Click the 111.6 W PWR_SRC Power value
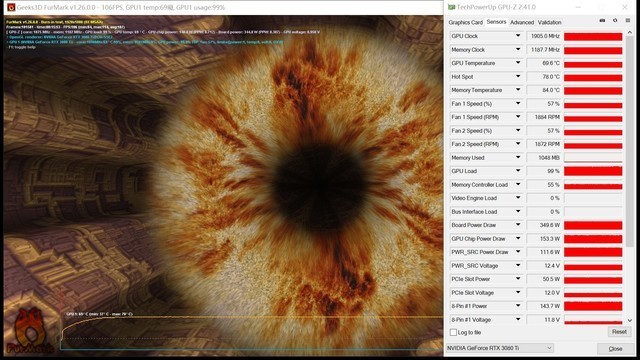The image size is (640, 360). (549, 252)
